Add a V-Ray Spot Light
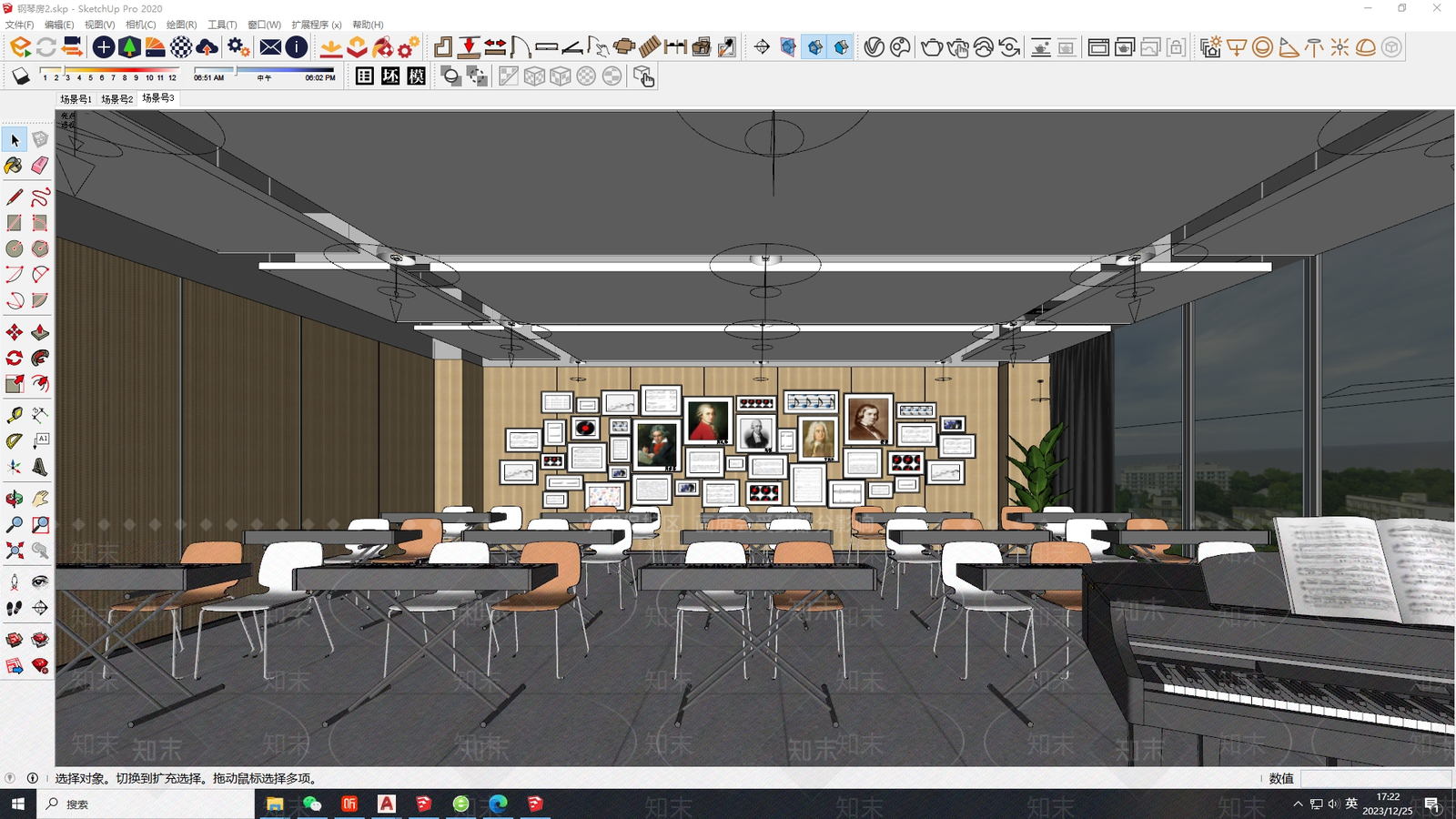The image size is (1456, 819). (1288, 46)
